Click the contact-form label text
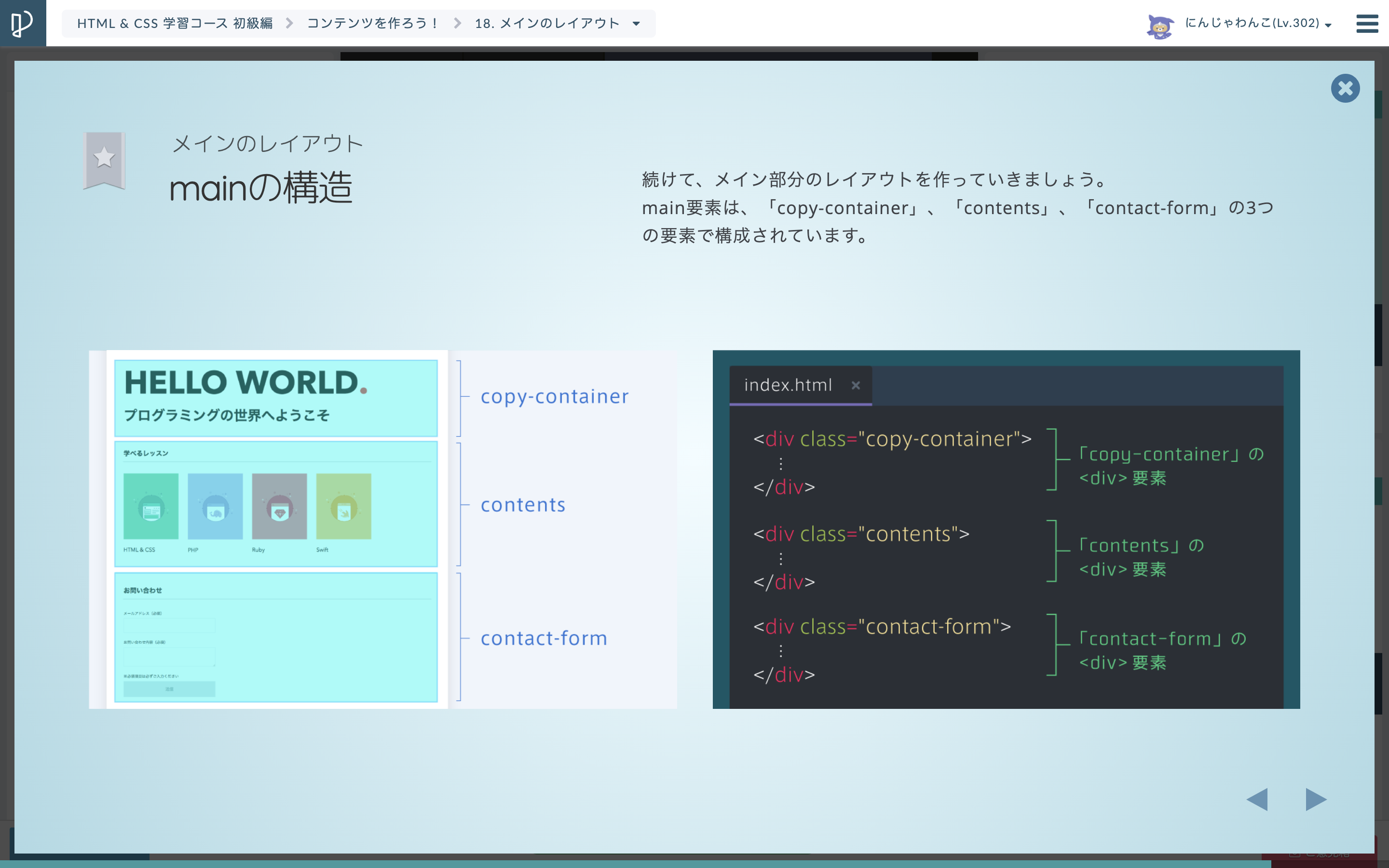Screen dimensions: 1389x868 pyautogui.click(x=544, y=638)
